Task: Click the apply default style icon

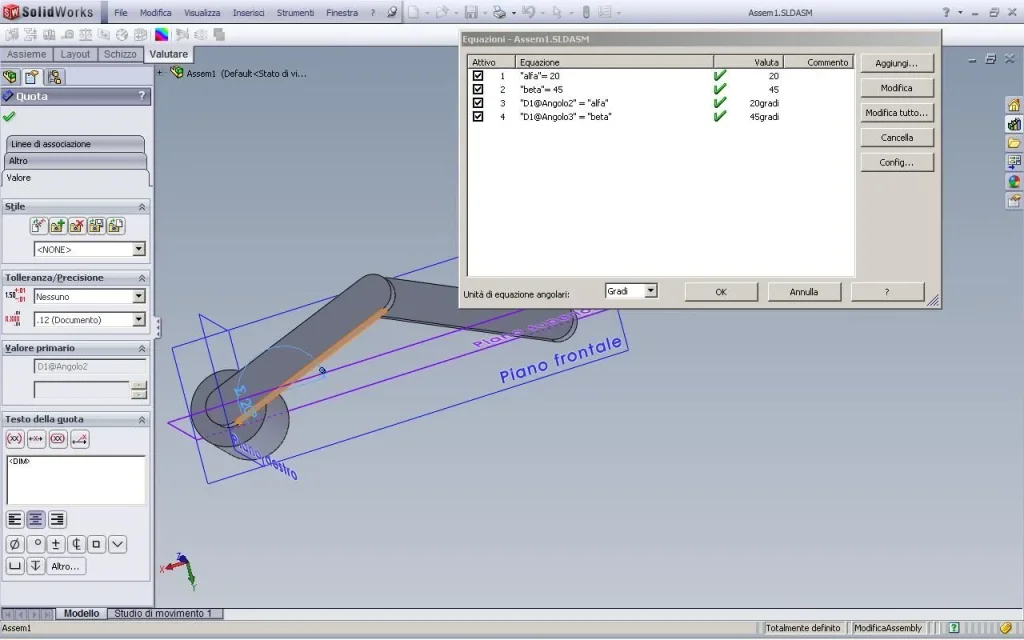Action: (39, 226)
